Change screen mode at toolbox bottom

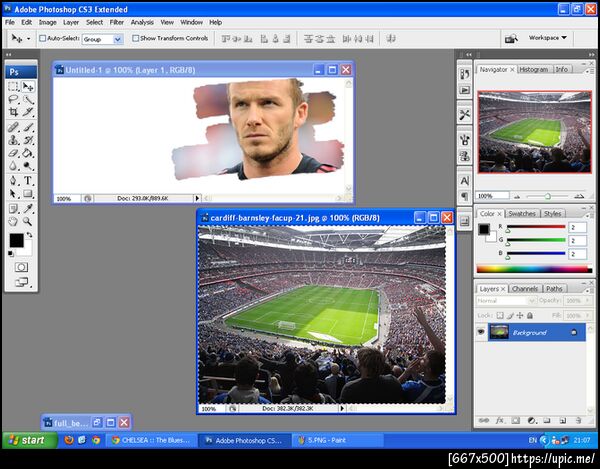click(22, 283)
